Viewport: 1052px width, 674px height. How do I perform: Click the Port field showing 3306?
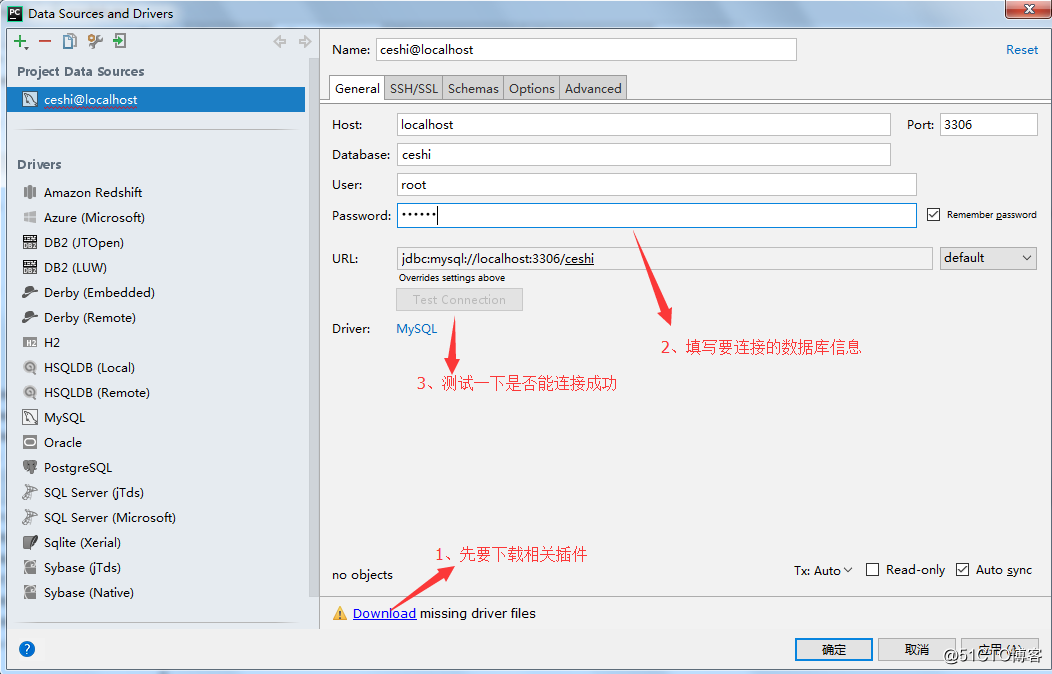[x=988, y=125]
